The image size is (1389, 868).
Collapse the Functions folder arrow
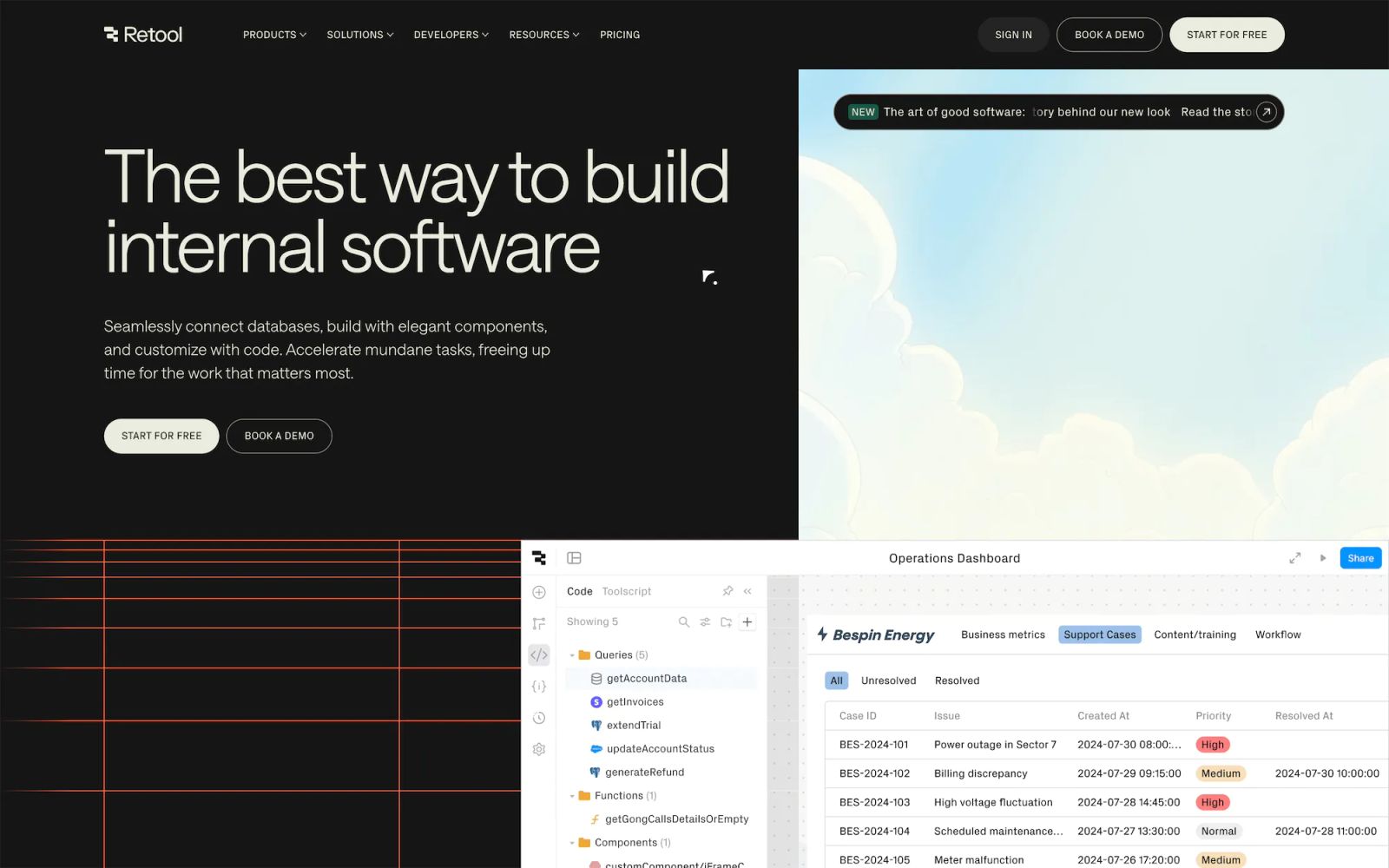point(572,796)
